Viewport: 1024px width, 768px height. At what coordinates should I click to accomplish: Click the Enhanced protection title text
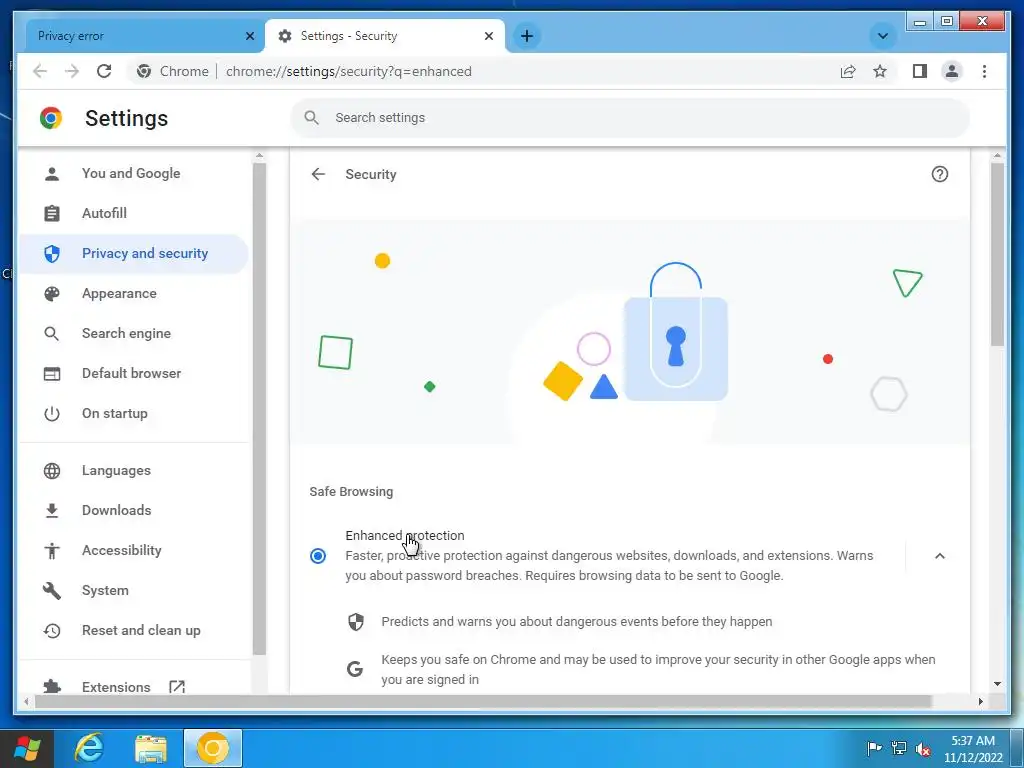click(405, 536)
